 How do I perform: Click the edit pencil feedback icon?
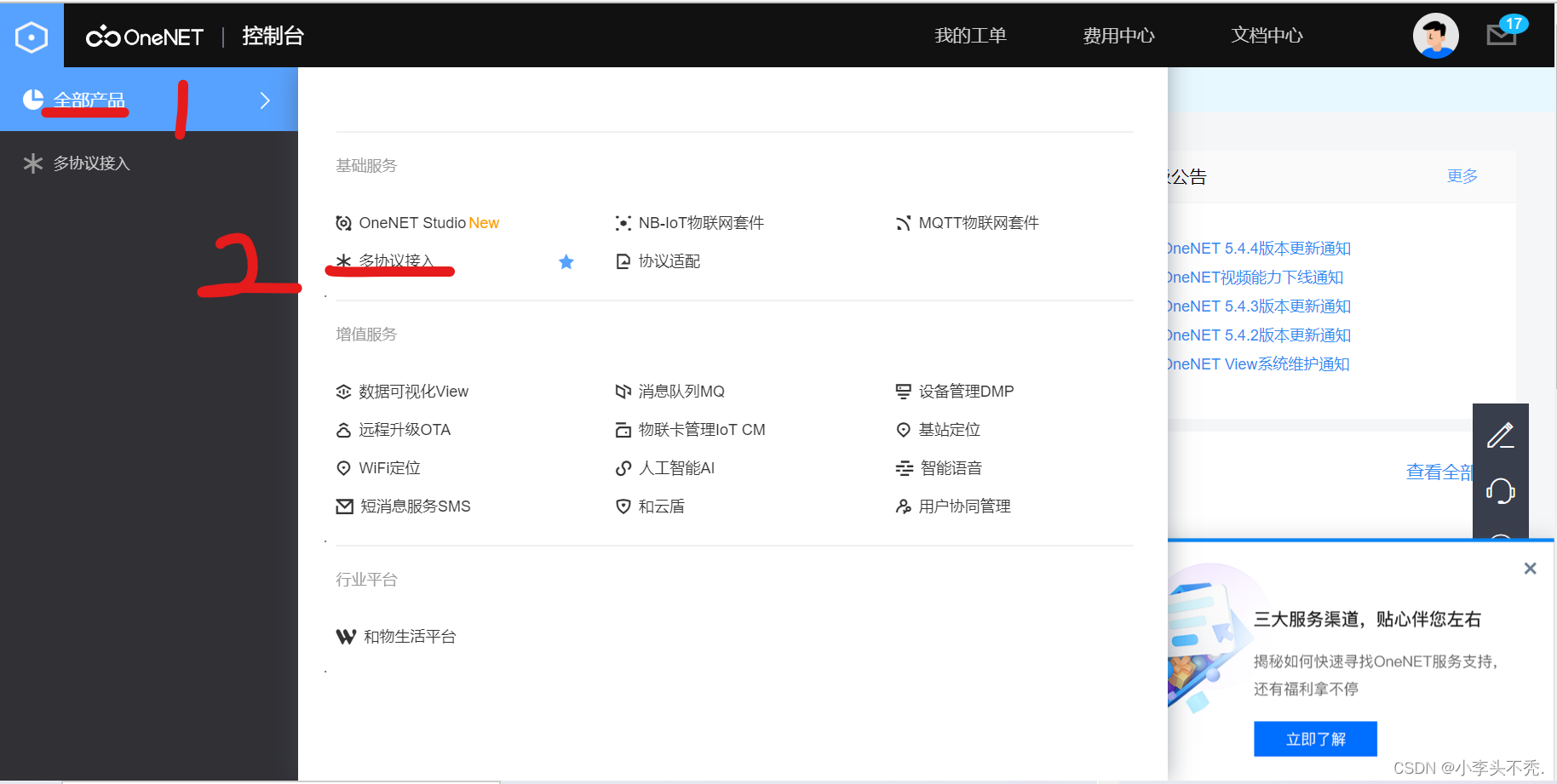[x=1500, y=435]
